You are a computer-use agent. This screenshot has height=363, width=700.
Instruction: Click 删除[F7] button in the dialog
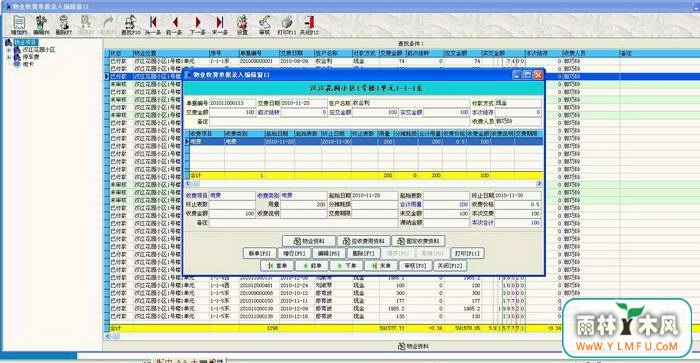(363, 253)
